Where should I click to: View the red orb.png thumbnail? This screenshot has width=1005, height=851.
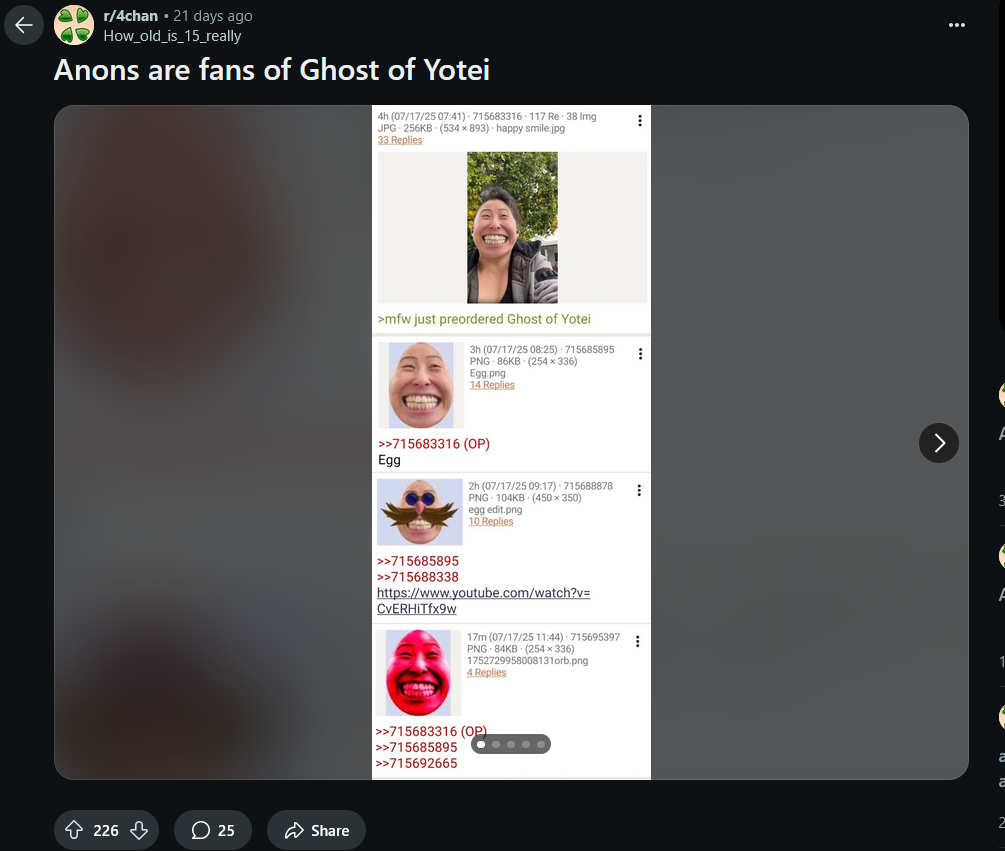tap(418, 672)
